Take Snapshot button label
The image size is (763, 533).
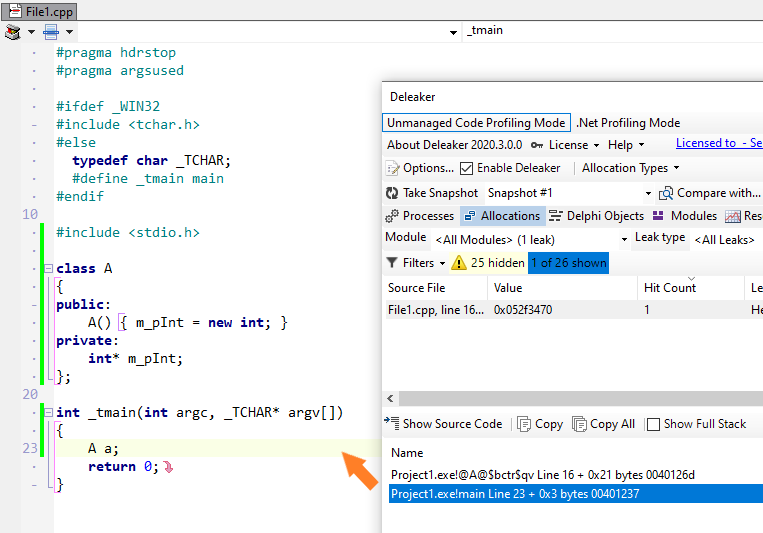440,193
